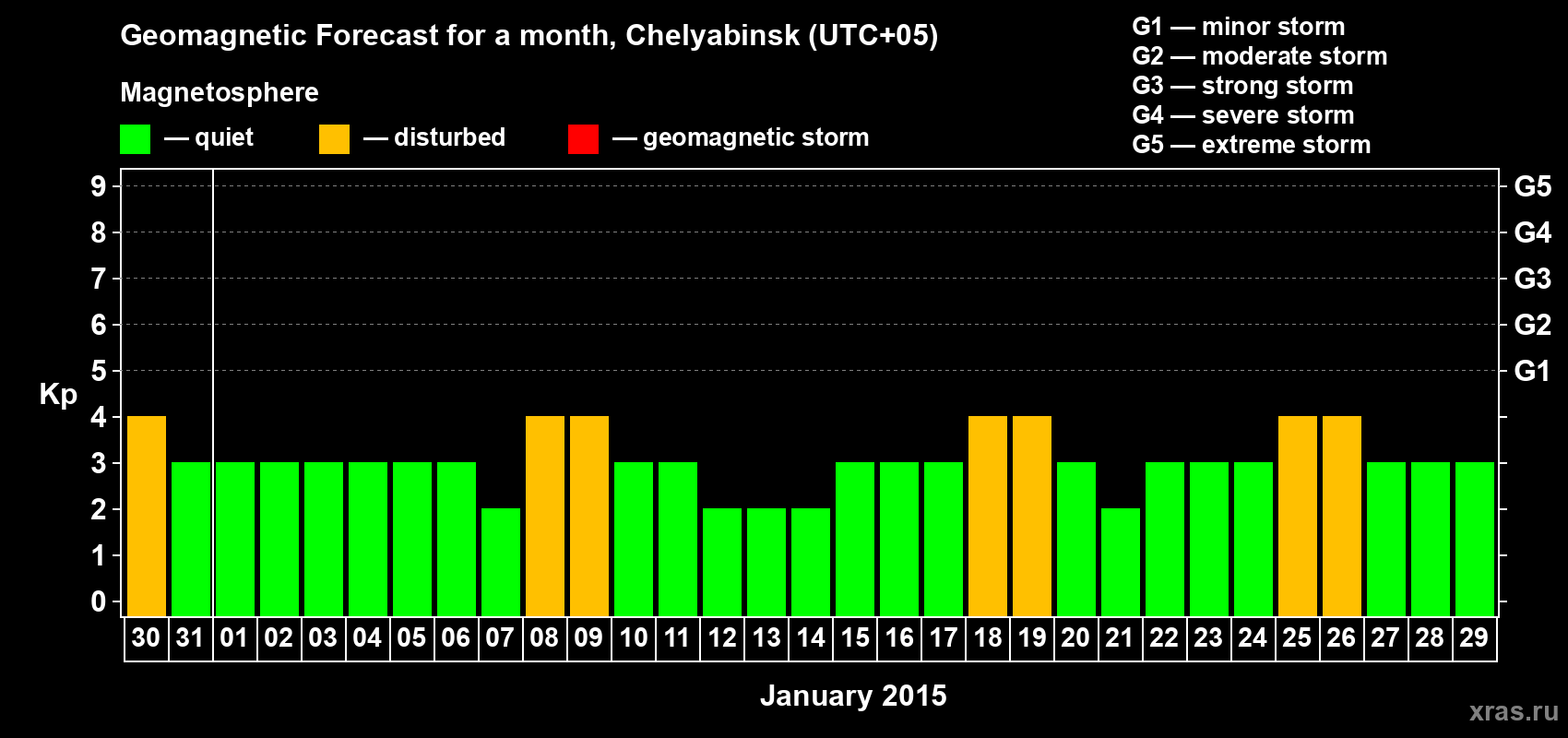Image resolution: width=1568 pixels, height=738 pixels.
Task: Click date label 24 on the x-axis
Action: tap(1253, 638)
